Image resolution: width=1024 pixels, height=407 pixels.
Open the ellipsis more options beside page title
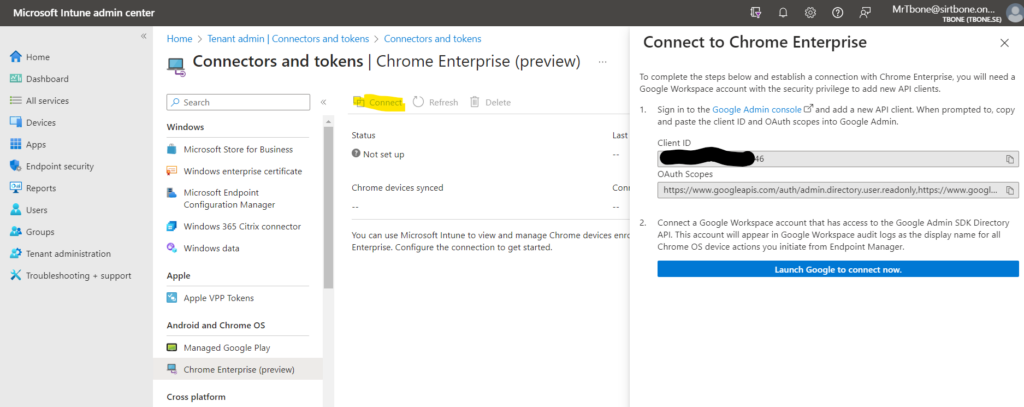point(602,62)
